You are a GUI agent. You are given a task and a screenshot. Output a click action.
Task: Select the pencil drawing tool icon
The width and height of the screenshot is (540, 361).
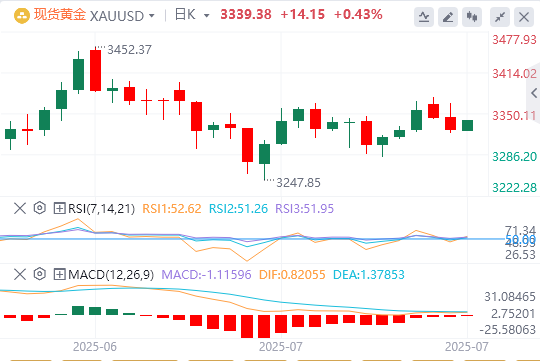[x=448, y=17]
